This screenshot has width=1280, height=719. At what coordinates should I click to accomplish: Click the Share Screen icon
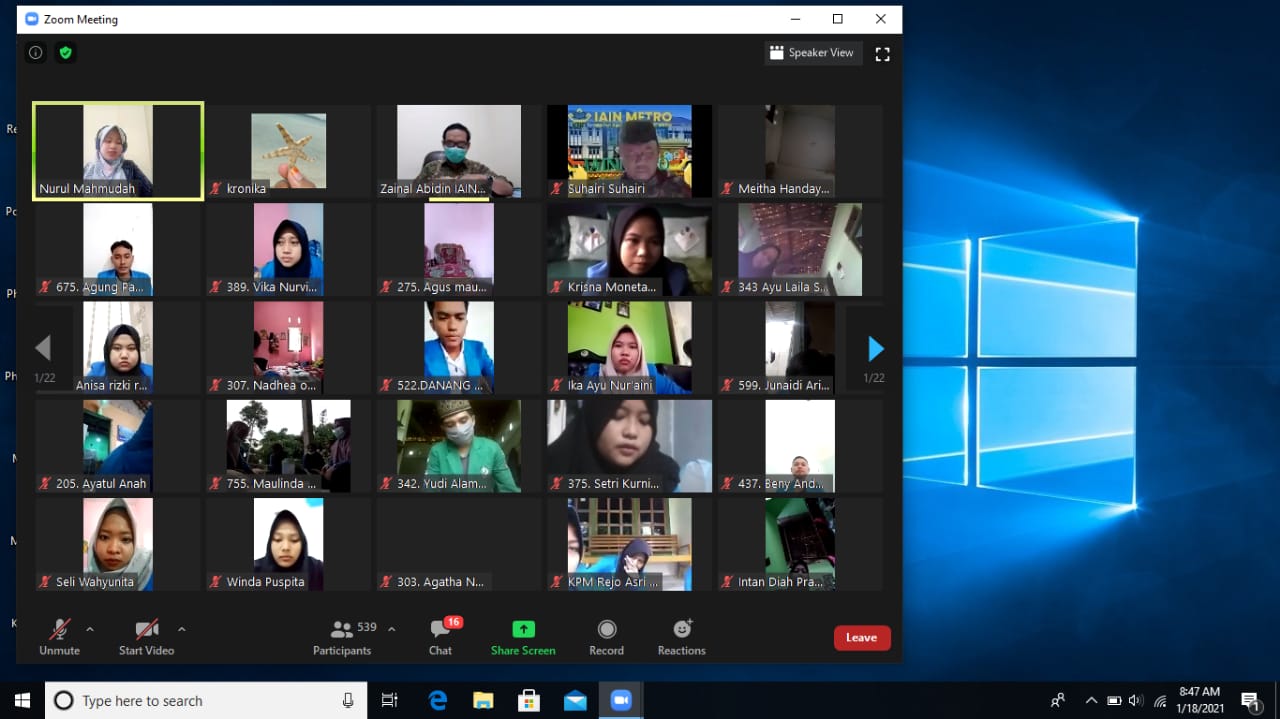click(x=523, y=637)
